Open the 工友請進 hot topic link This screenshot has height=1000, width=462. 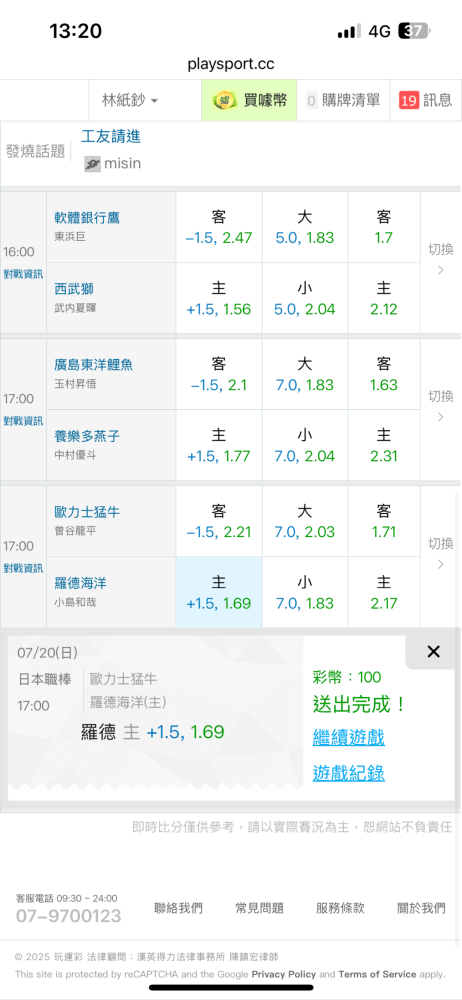click(x=110, y=136)
